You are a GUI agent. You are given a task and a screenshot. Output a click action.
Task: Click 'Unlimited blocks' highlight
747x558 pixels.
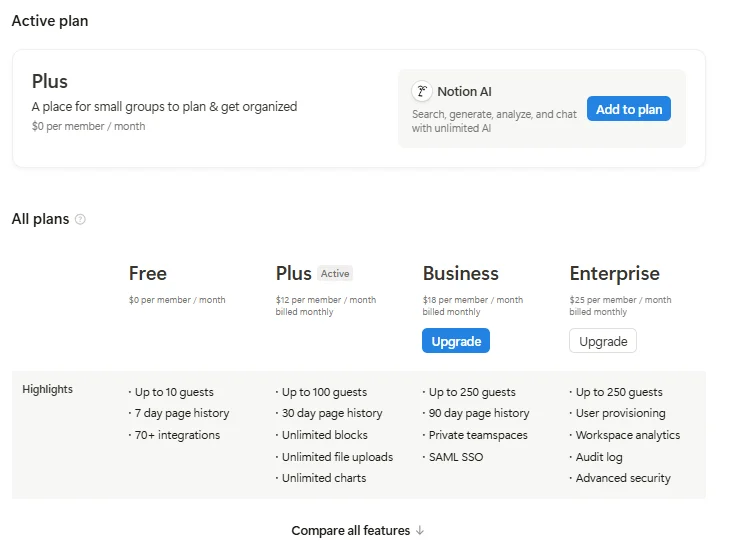(x=324, y=435)
